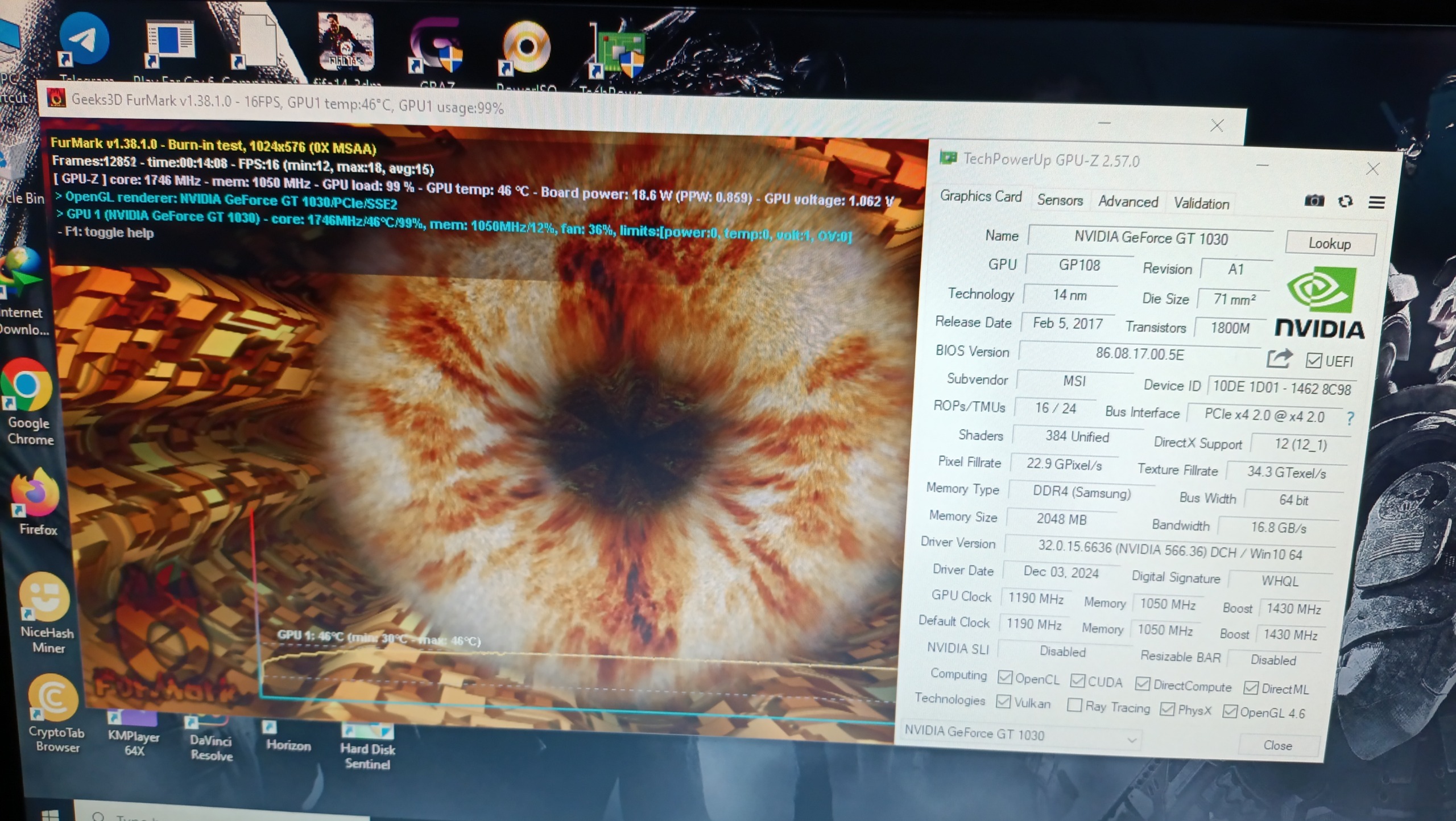This screenshot has width=1456, height=821.
Task: Click the BIOS export share icon
Action: point(1280,359)
